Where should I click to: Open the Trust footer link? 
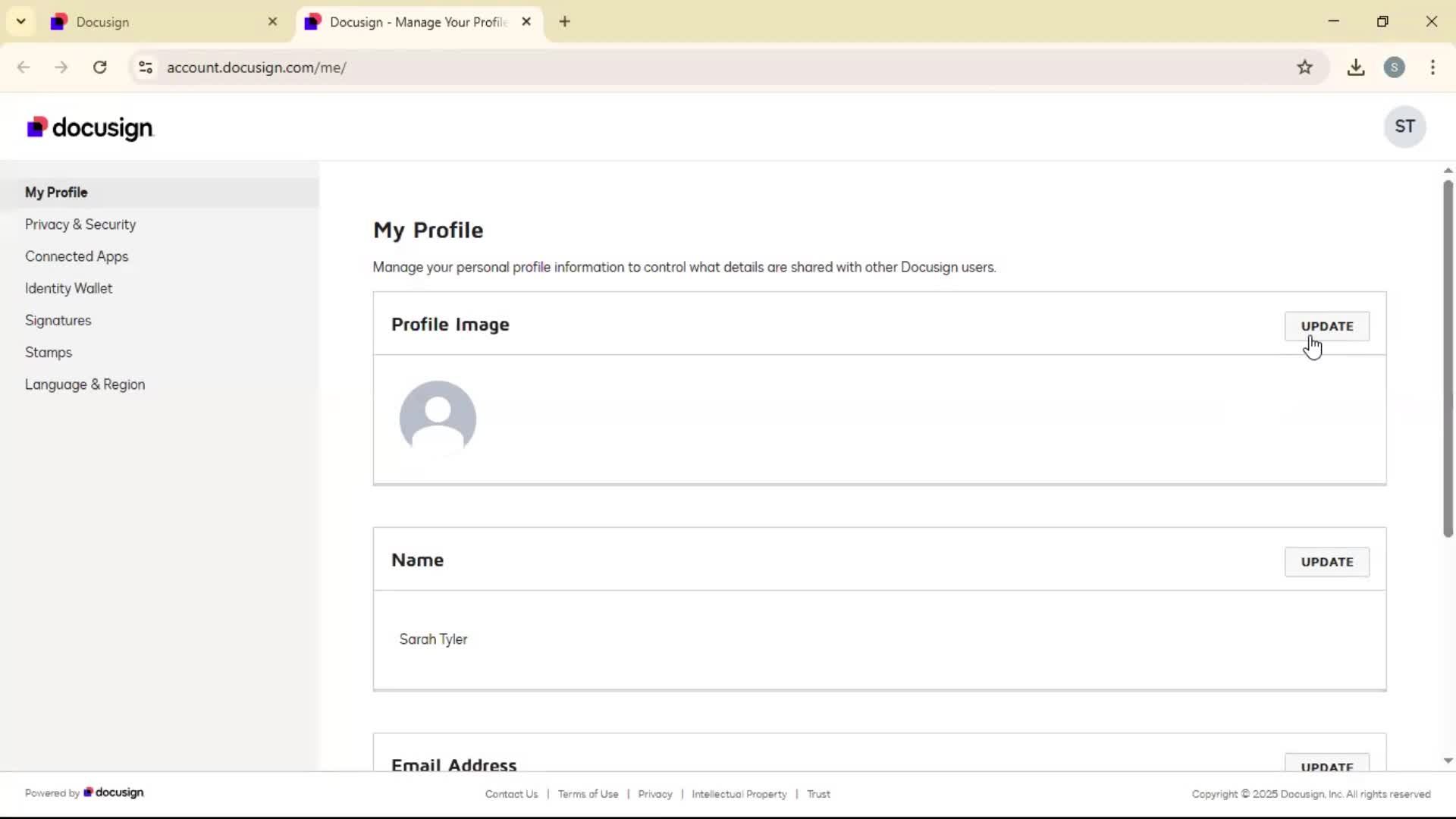(818, 794)
